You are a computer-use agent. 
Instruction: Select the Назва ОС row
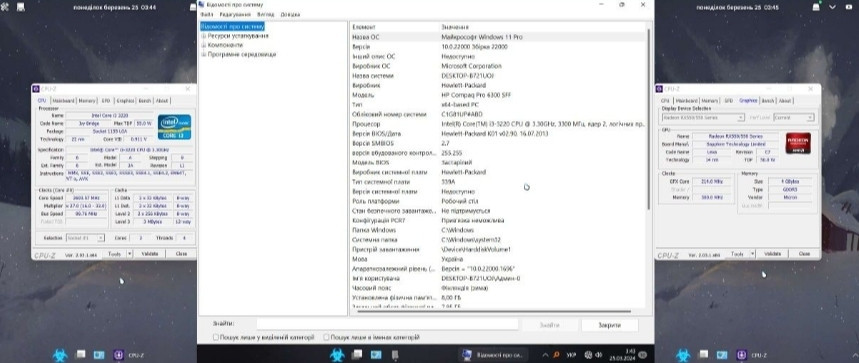497,37
